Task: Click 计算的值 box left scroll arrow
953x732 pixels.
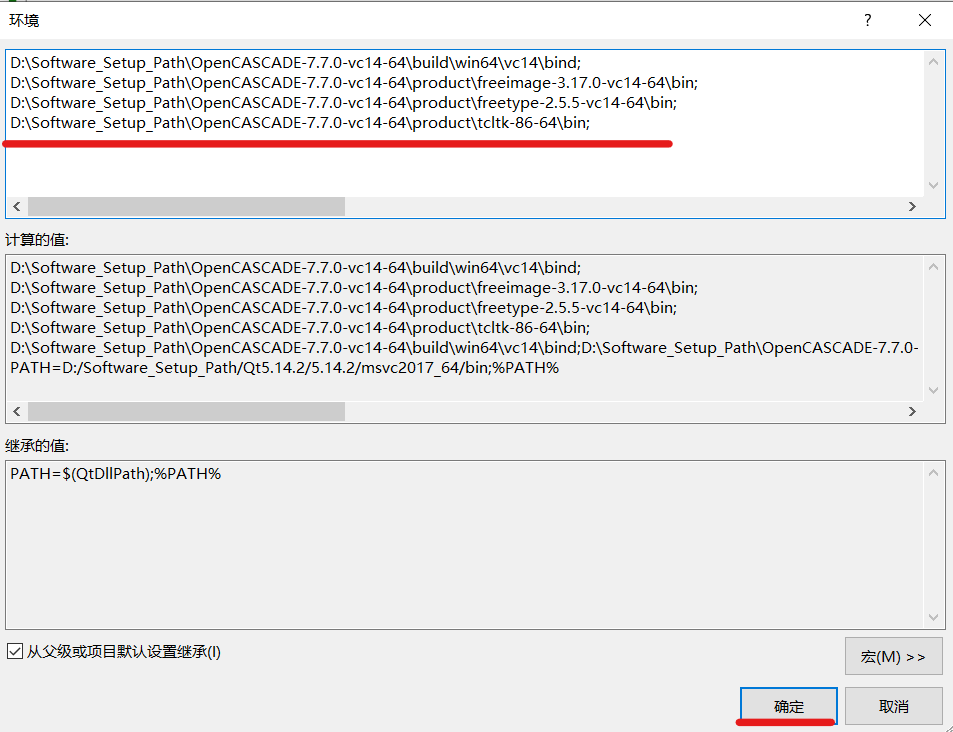Action: tap(17, 412)
